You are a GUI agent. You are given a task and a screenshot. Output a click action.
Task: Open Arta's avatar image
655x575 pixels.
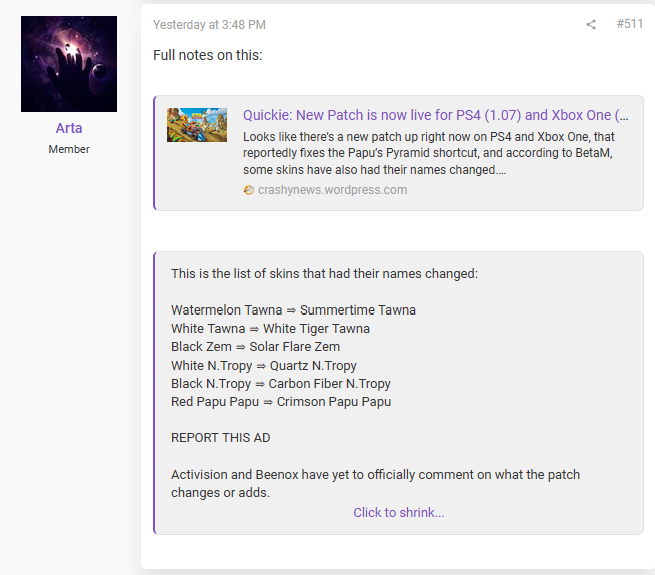click(69, 64)
